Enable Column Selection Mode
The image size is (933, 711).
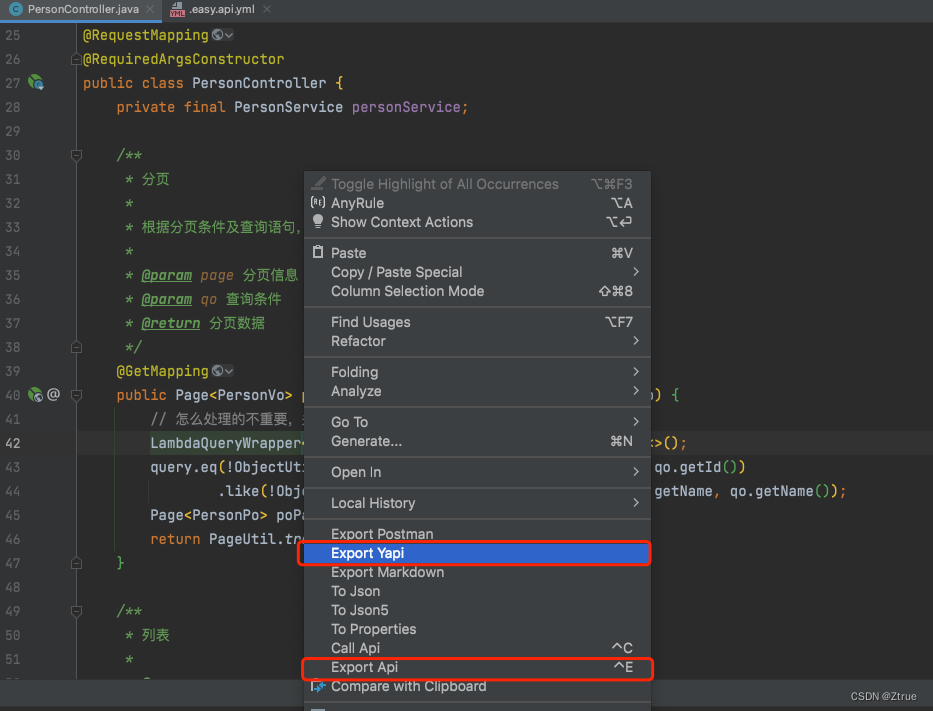pyautogui.click(x=477, y=291)
